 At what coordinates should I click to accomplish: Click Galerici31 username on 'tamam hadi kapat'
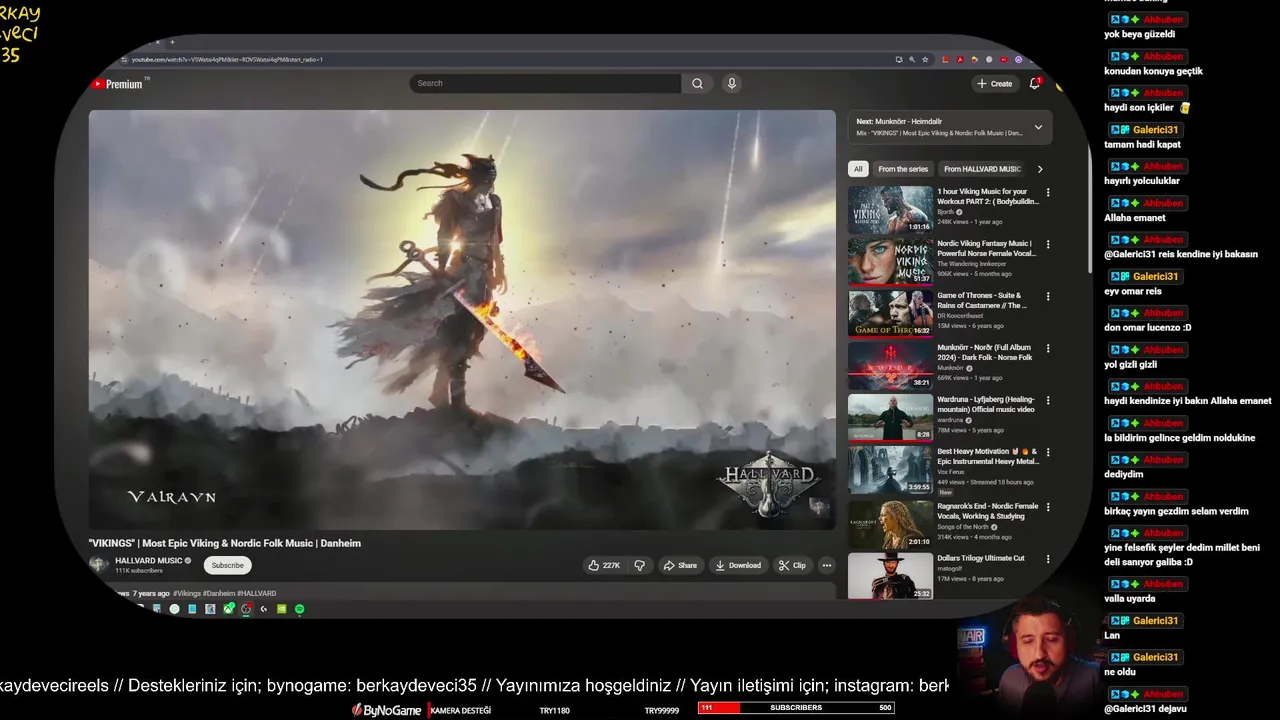[1156, 130]
